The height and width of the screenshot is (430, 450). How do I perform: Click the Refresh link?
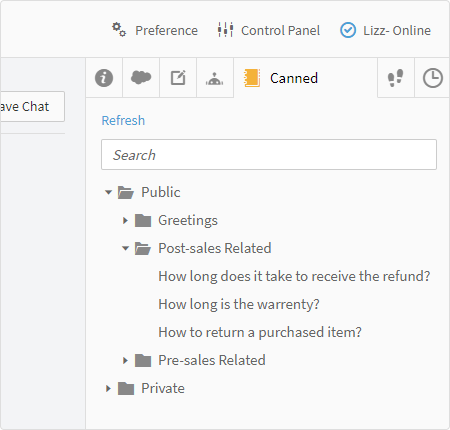123,120
